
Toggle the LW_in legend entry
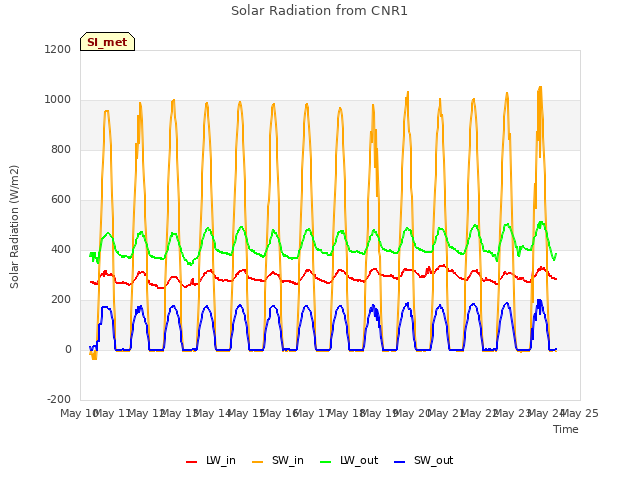(x=211, y=460)
